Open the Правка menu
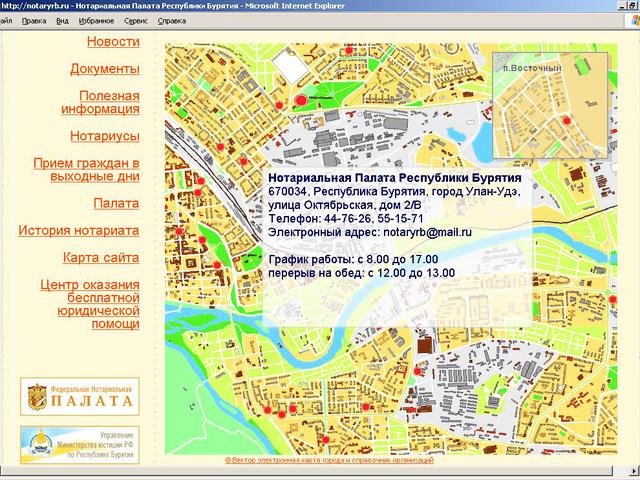Screen dimensions: 640x480 click(x=34, y=20)
